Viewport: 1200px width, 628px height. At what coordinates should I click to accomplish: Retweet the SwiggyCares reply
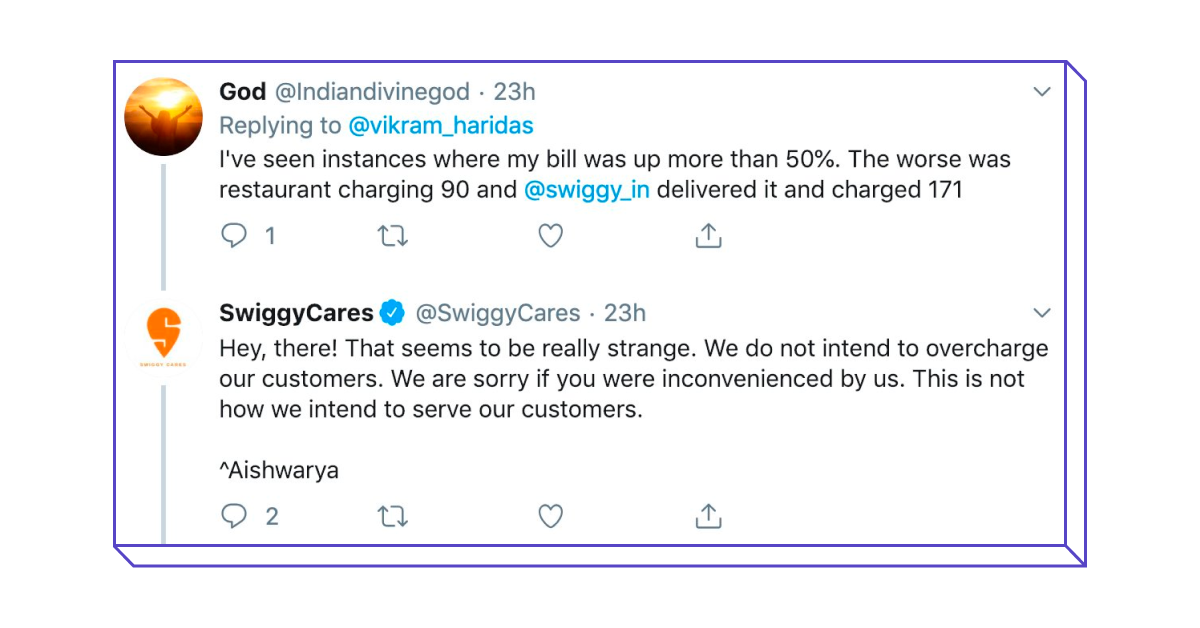(393, 515)
